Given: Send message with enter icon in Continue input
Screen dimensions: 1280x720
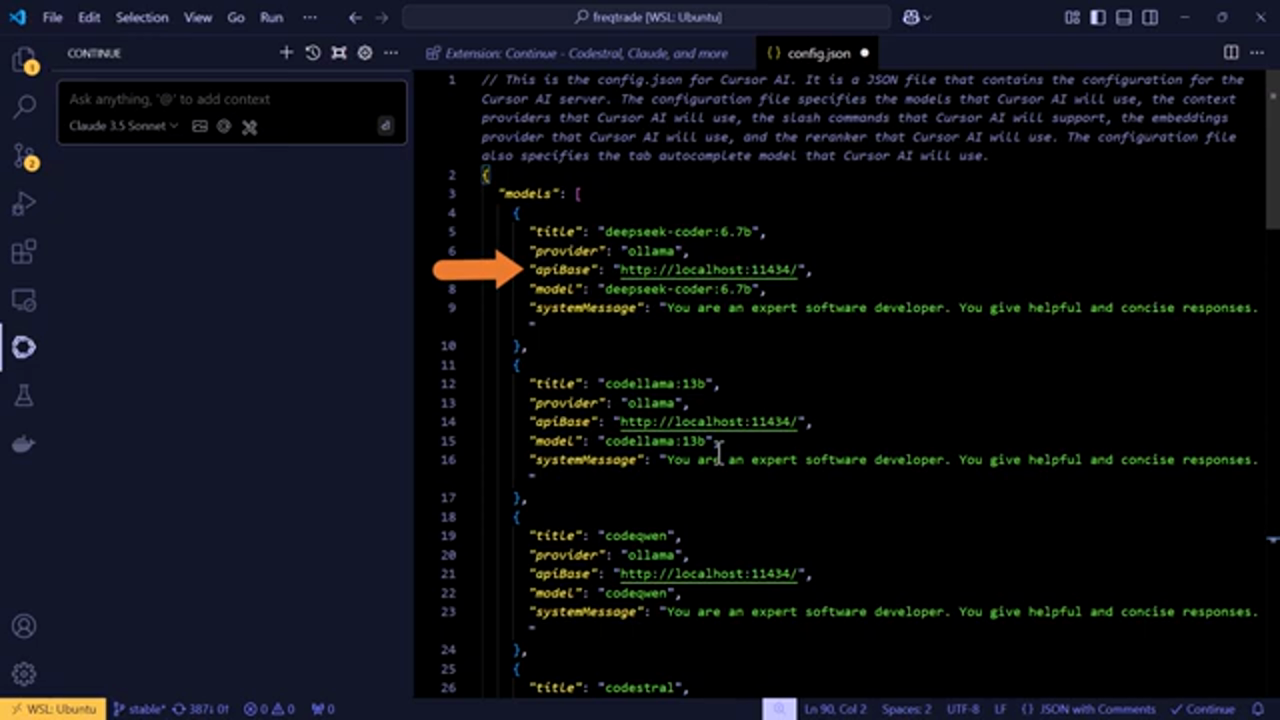Looking at the screenshot, I should 385,126.
